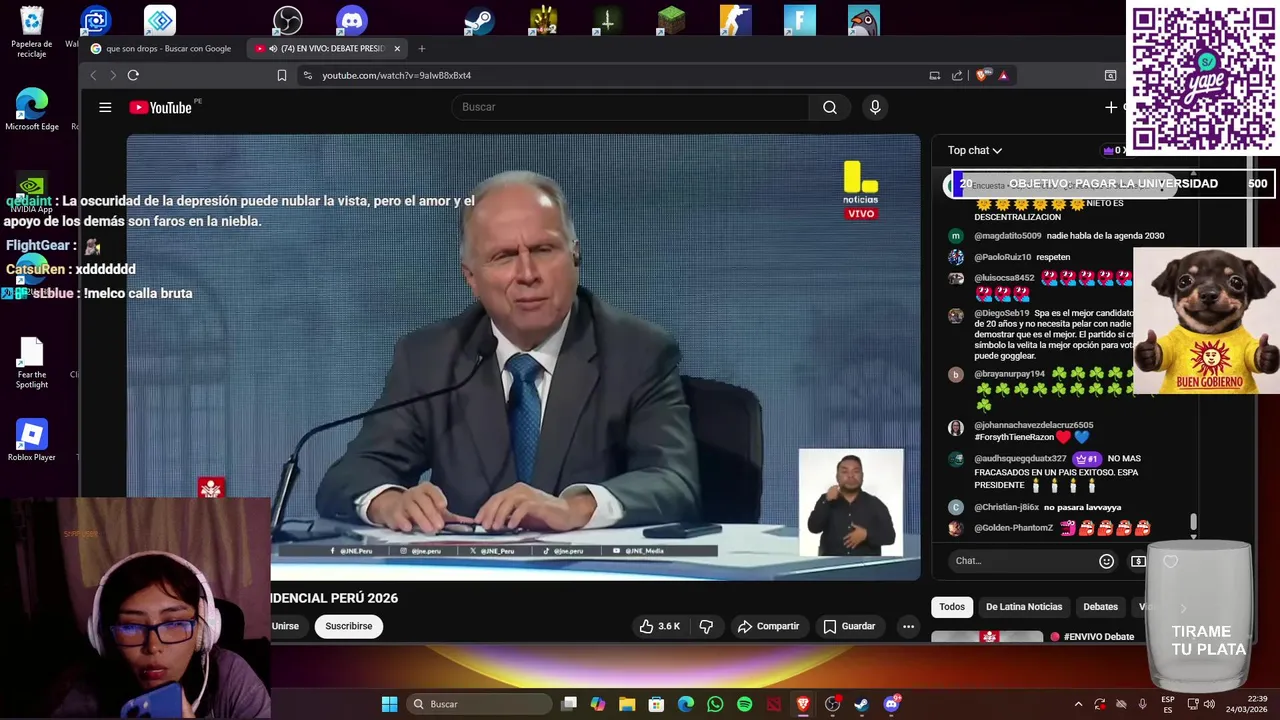Switch to the 'que son drops' Google tab

click(x=163, y=48)
